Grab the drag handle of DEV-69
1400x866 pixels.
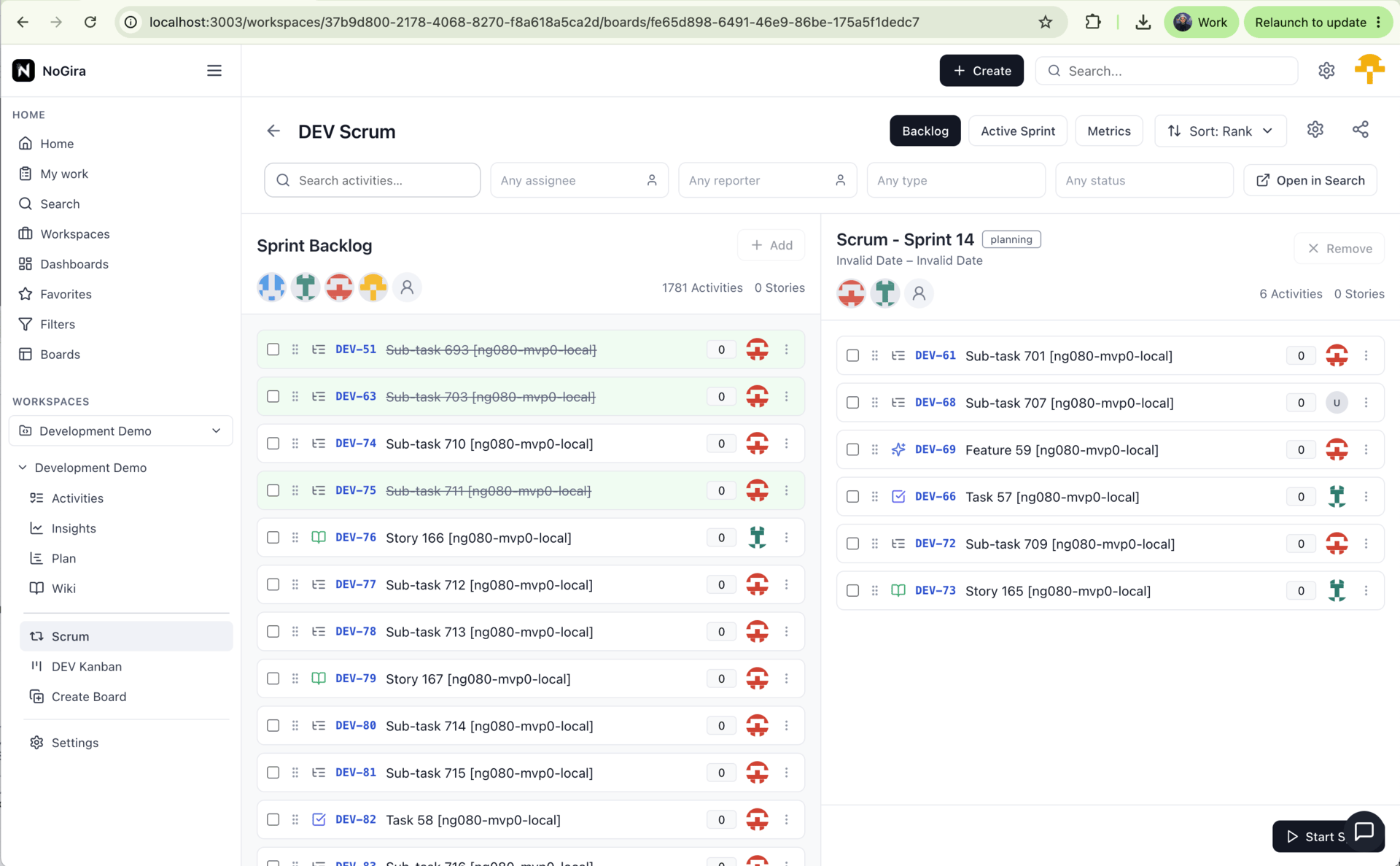875,449
